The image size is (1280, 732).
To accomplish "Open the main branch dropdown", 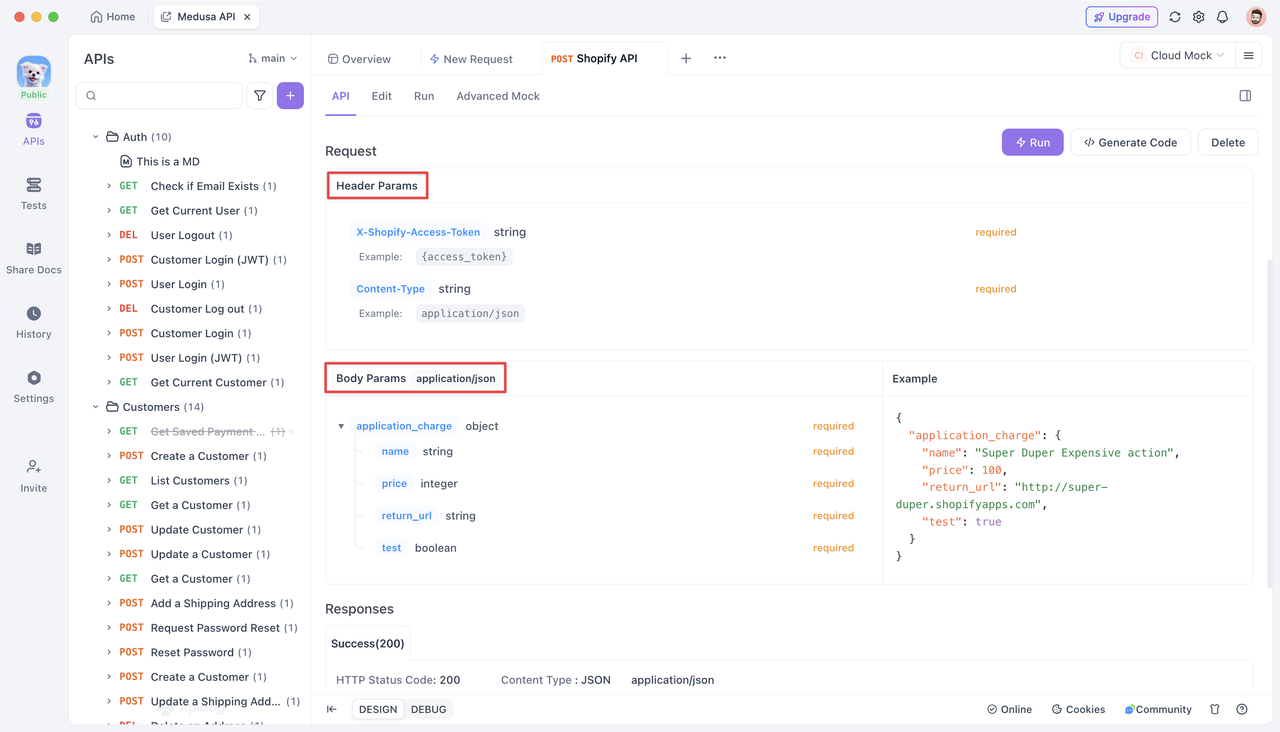I will click(x=273, y=59).
